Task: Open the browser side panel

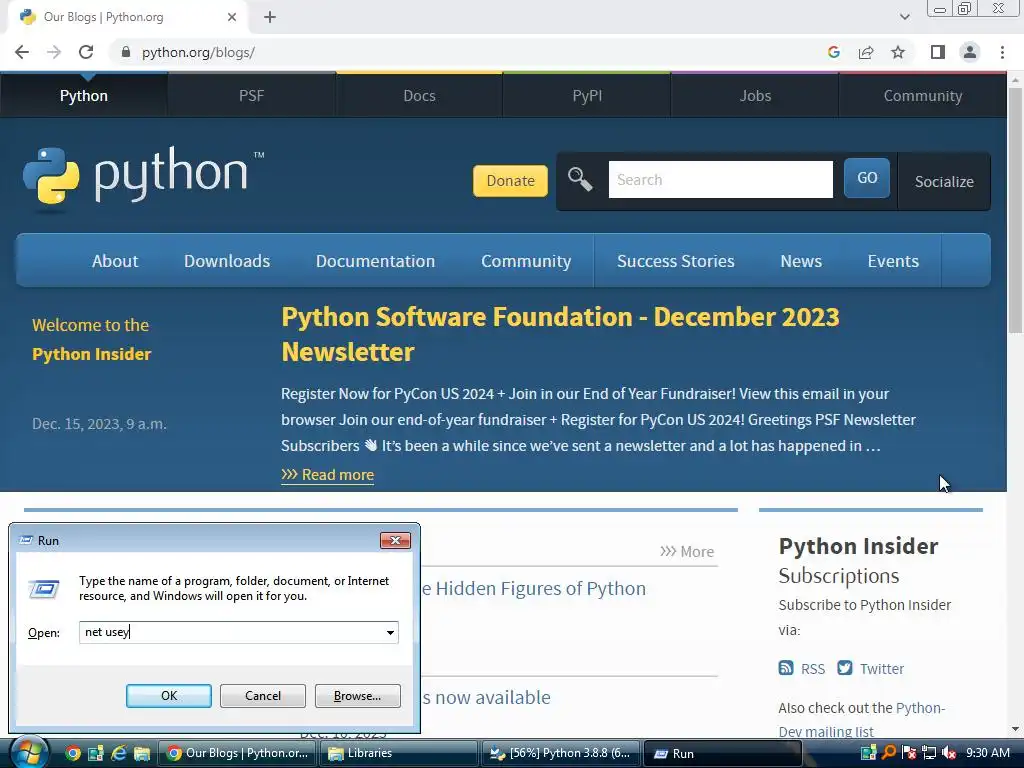Action: point(938,52)
